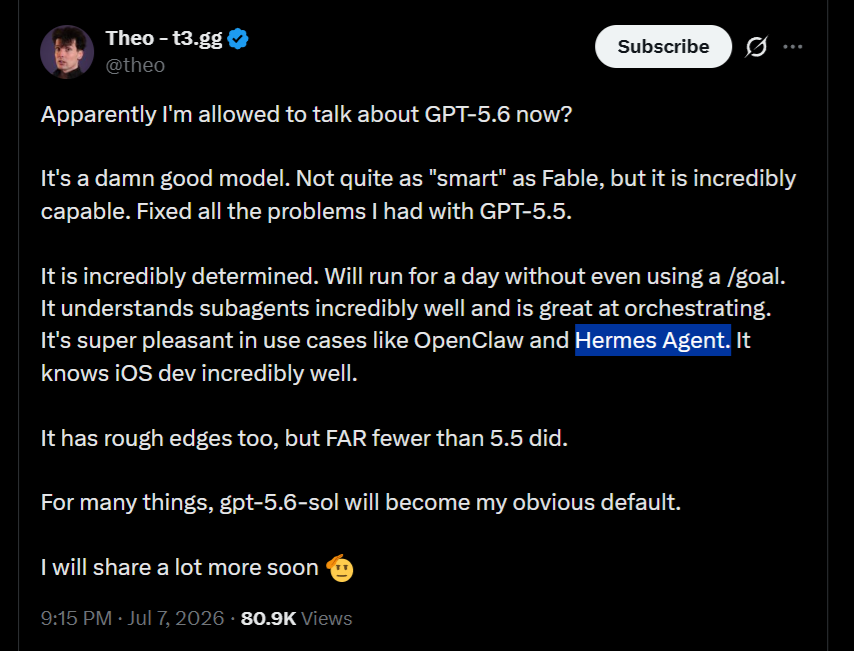Click the Jul 7, 2026 date text
854x651 pixels.
(175, 618)
